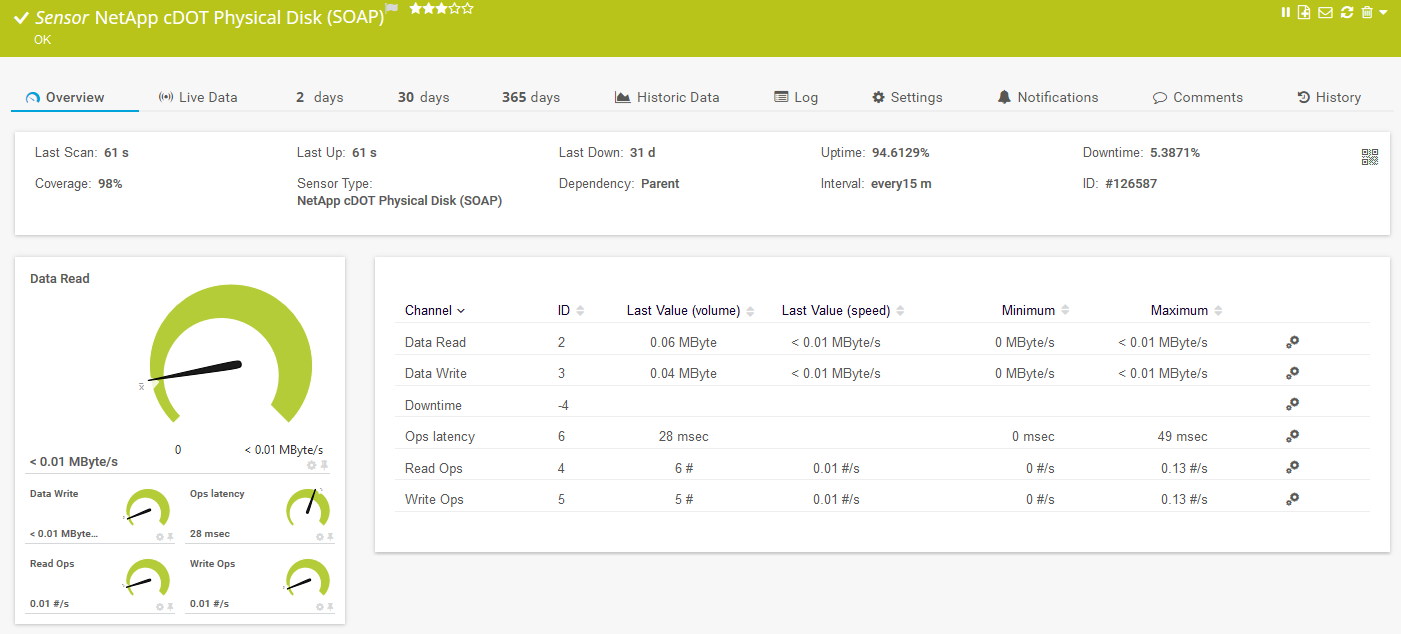
Task: Open settings gear for Write Ops row
Action: pyautogui.click(x=1292, y=499)
